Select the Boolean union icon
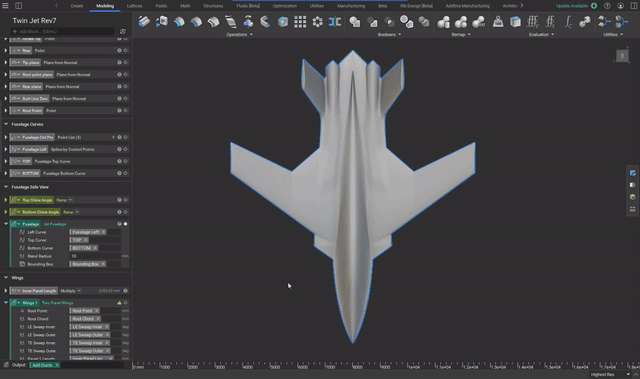The width and height of the screenshot is (640, 379). pyautogui.click(x=355, y=22)
